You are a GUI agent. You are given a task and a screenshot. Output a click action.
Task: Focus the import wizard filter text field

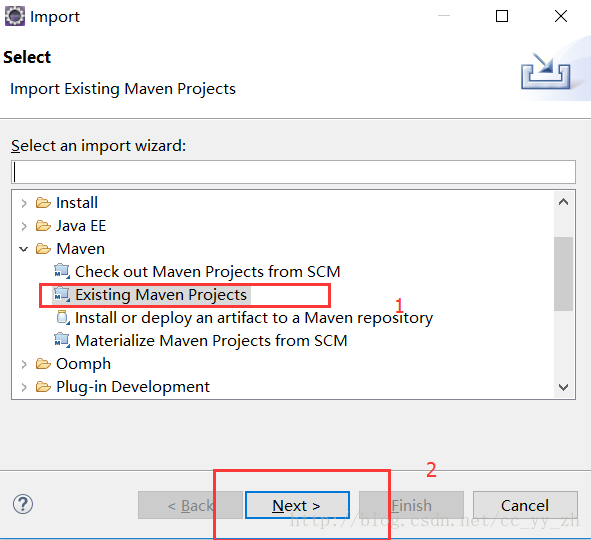293,172
